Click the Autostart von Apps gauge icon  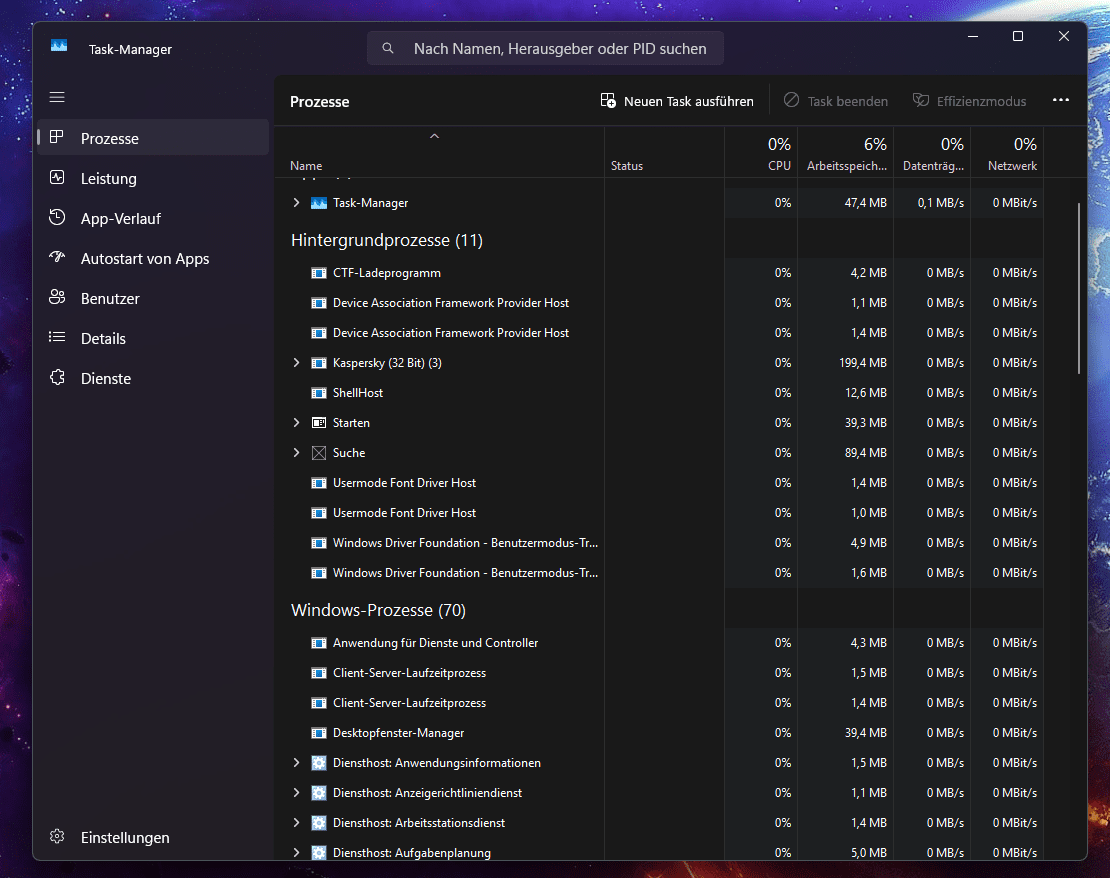tap(57, 257)
